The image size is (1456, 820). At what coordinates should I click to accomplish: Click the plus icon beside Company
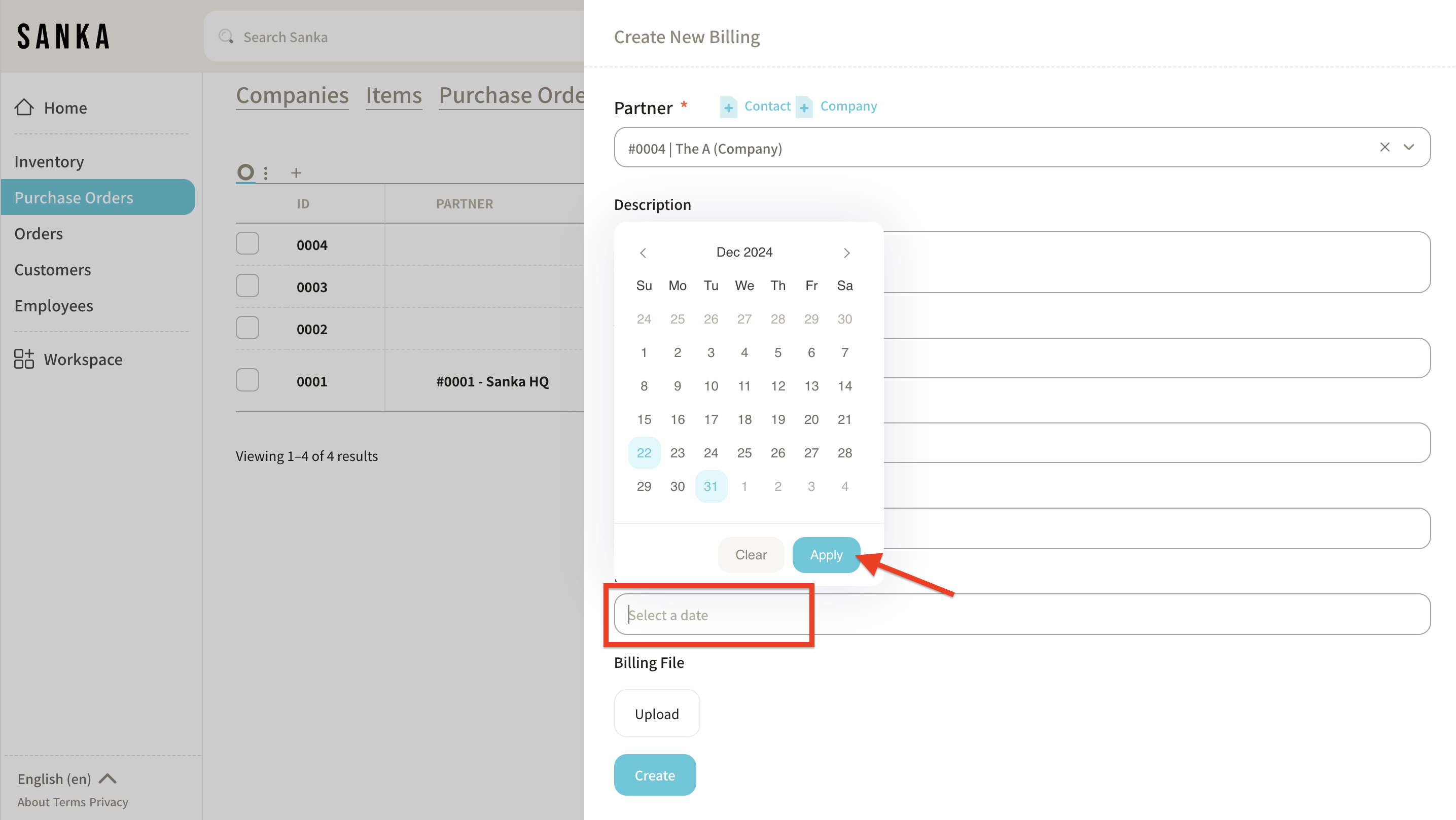click(x=804, y=107)
